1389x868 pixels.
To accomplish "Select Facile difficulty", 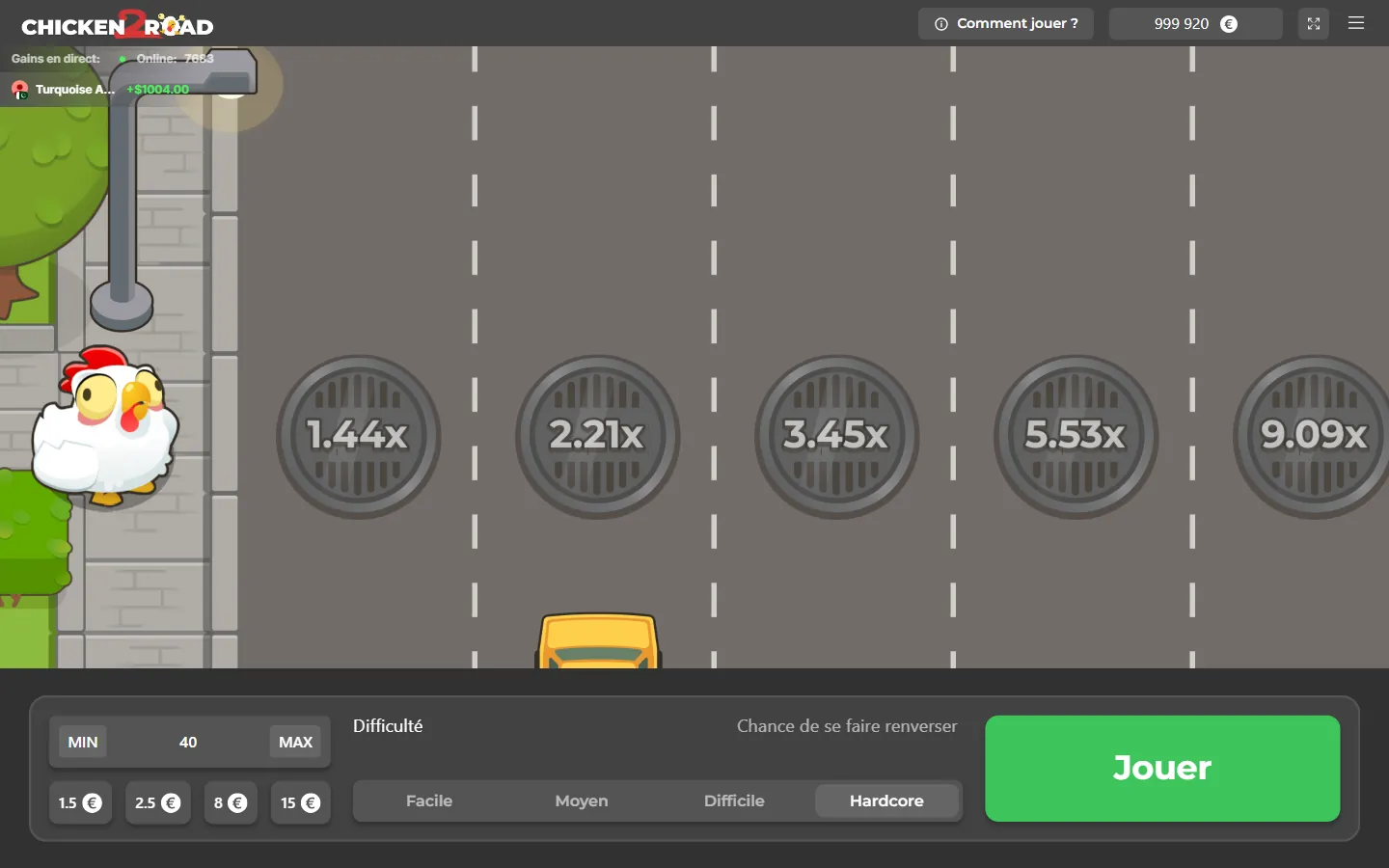I will pyautogui.click(x=429, y=800).
